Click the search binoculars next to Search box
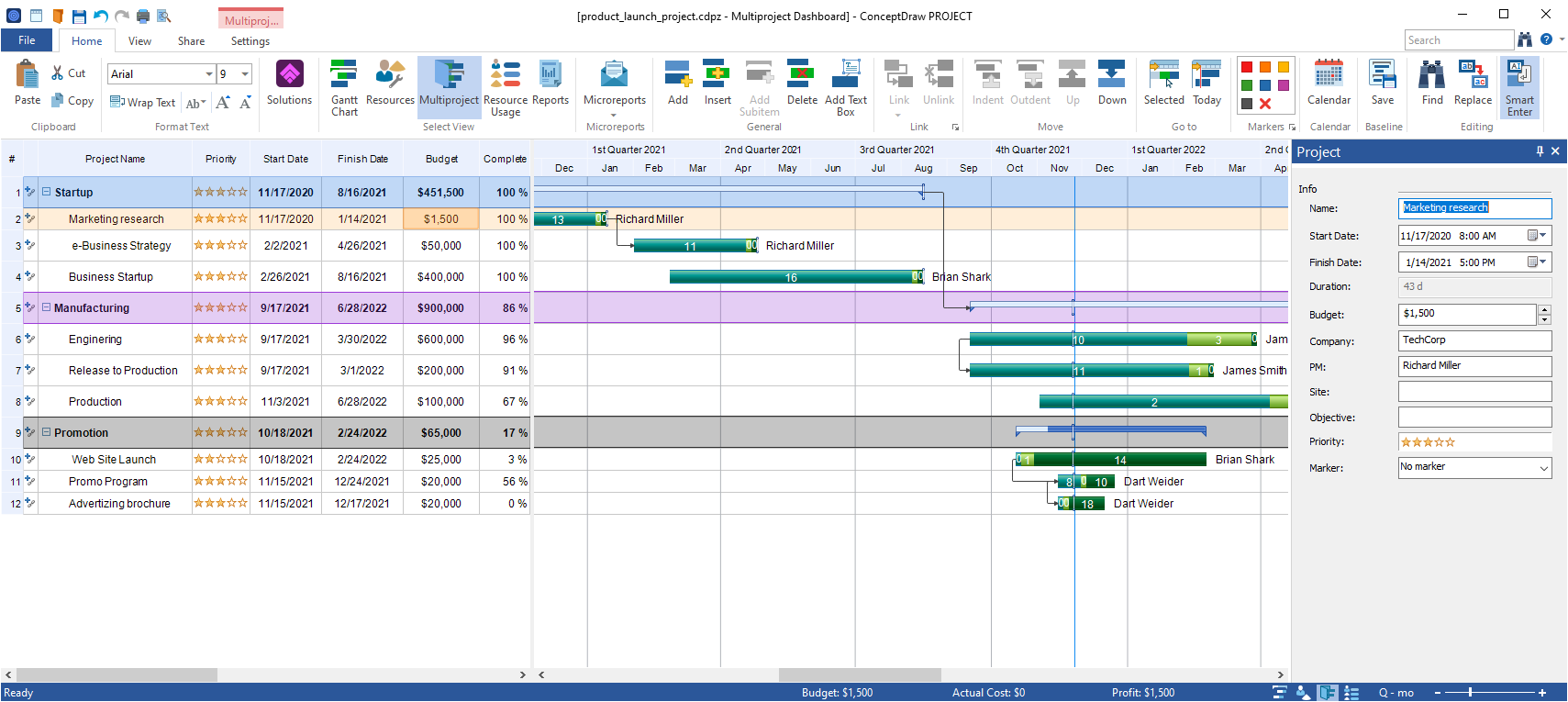 1525,39
